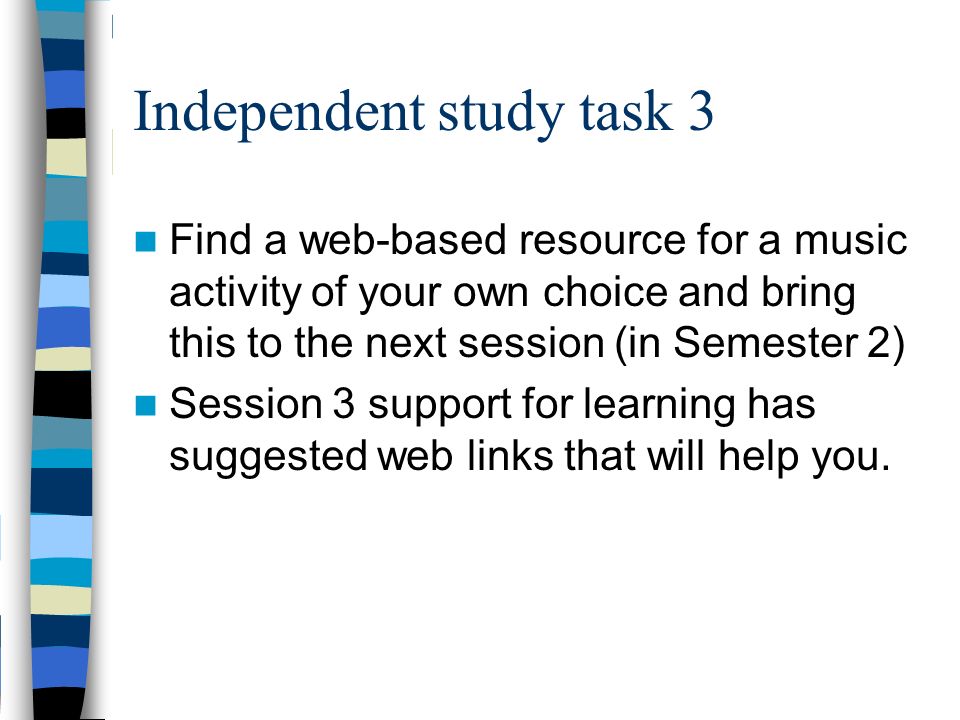
Task: Click the word 'Semester' in the first bullet
Action: pyautogui.click(x=765, y=342)
